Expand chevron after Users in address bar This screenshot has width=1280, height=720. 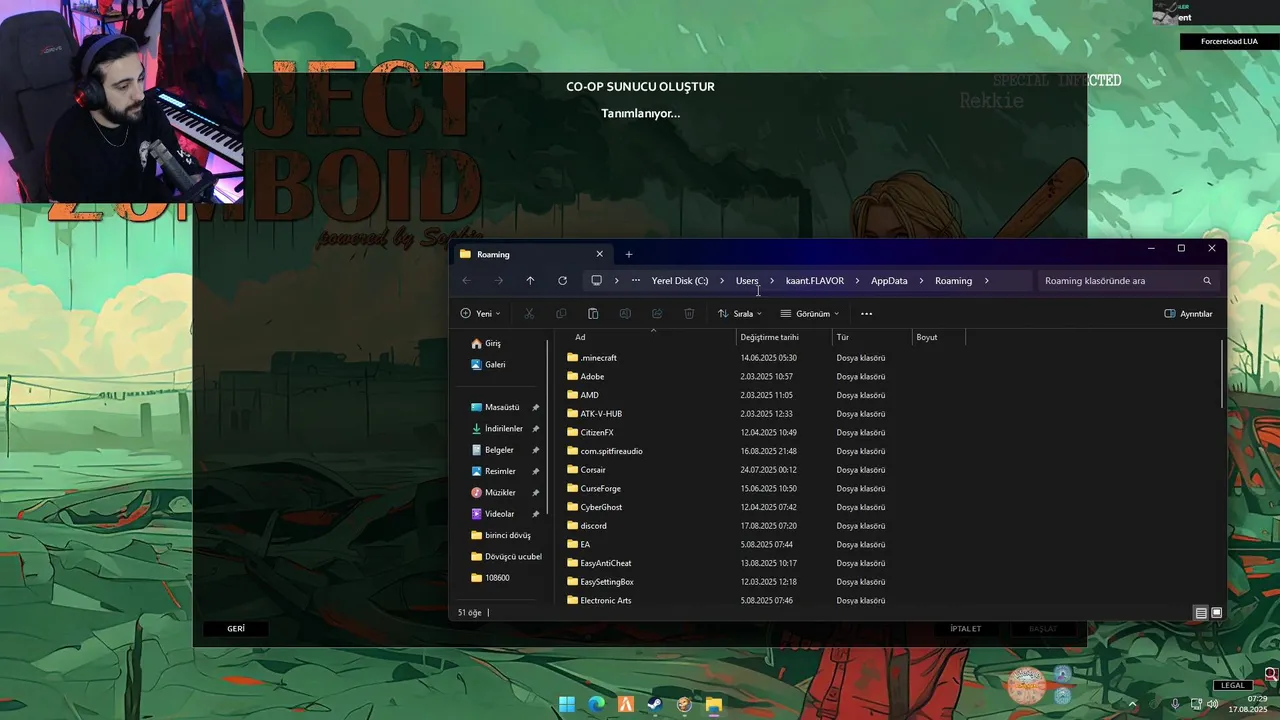click(x=772, y=281)
